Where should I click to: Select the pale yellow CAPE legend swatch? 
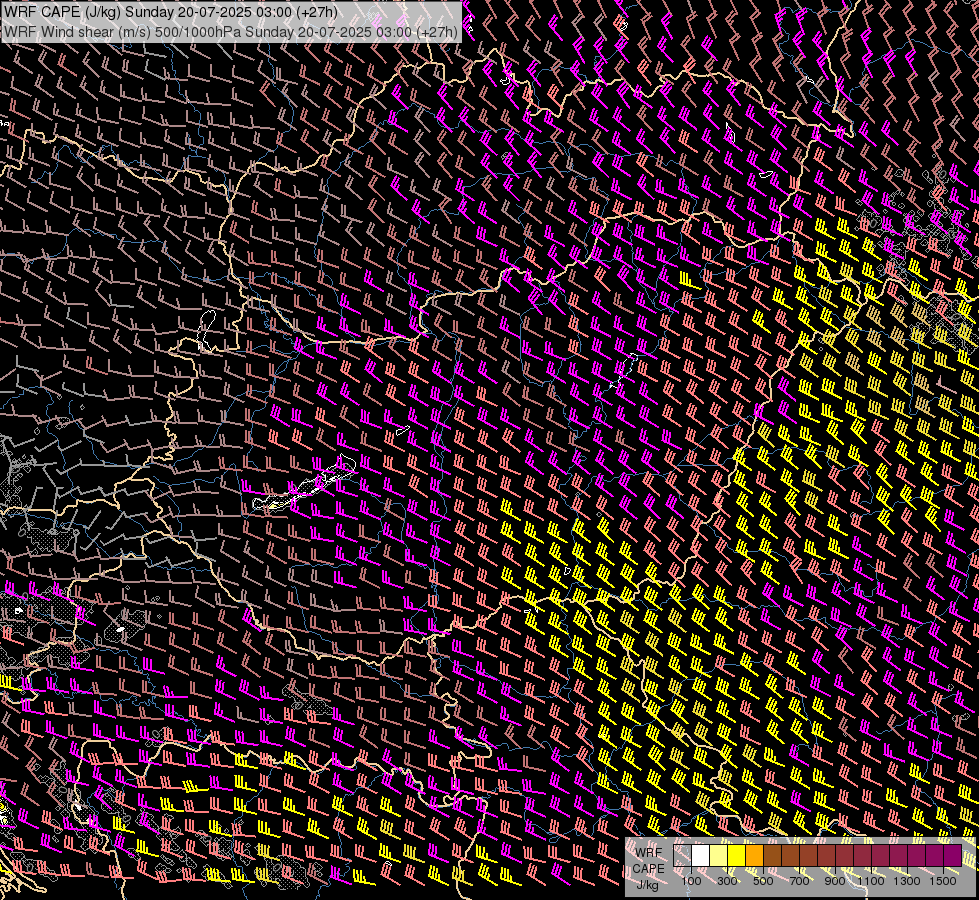[x=719, y=856]
